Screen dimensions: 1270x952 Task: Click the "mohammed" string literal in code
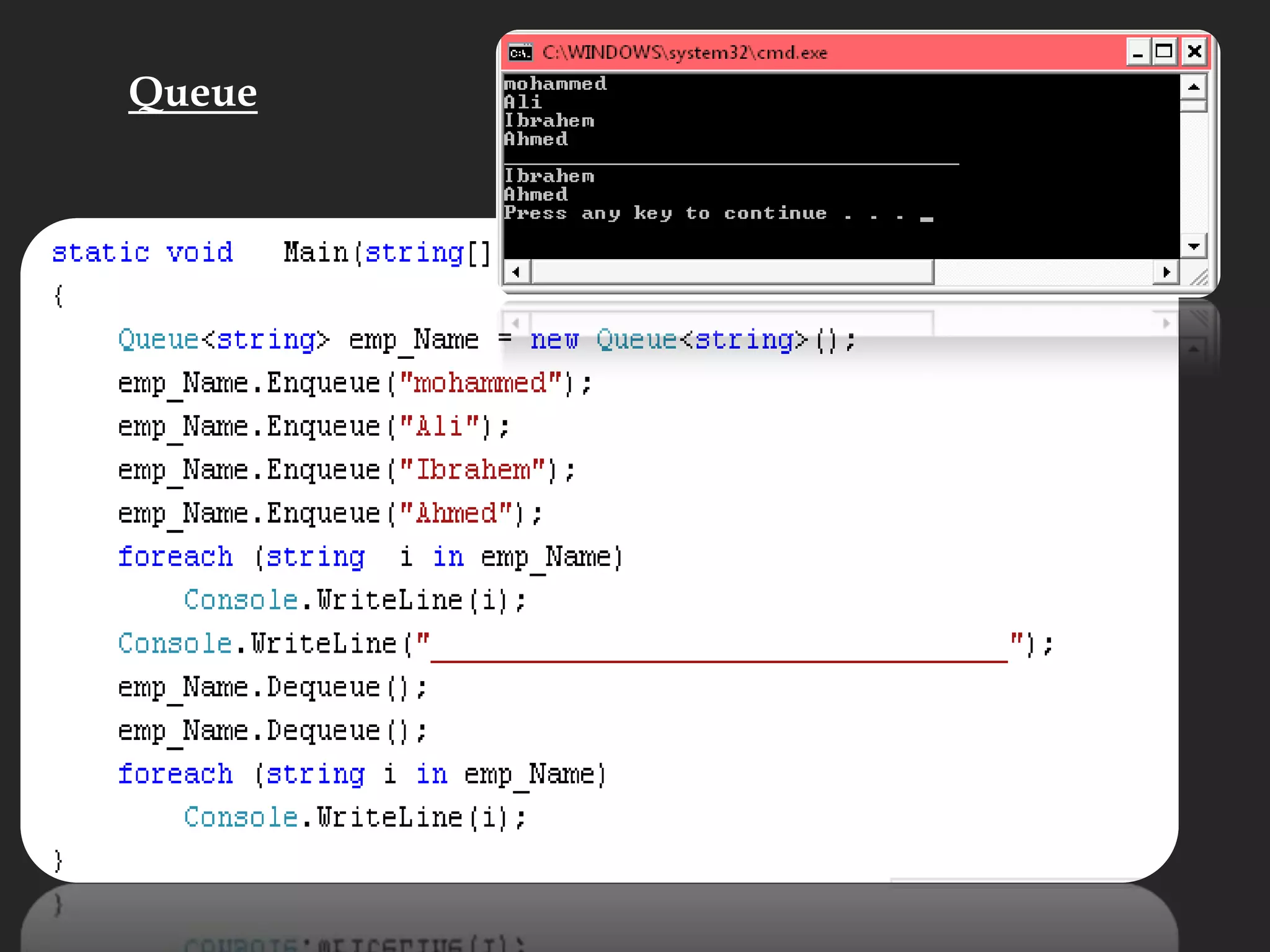tap(481, 383)
